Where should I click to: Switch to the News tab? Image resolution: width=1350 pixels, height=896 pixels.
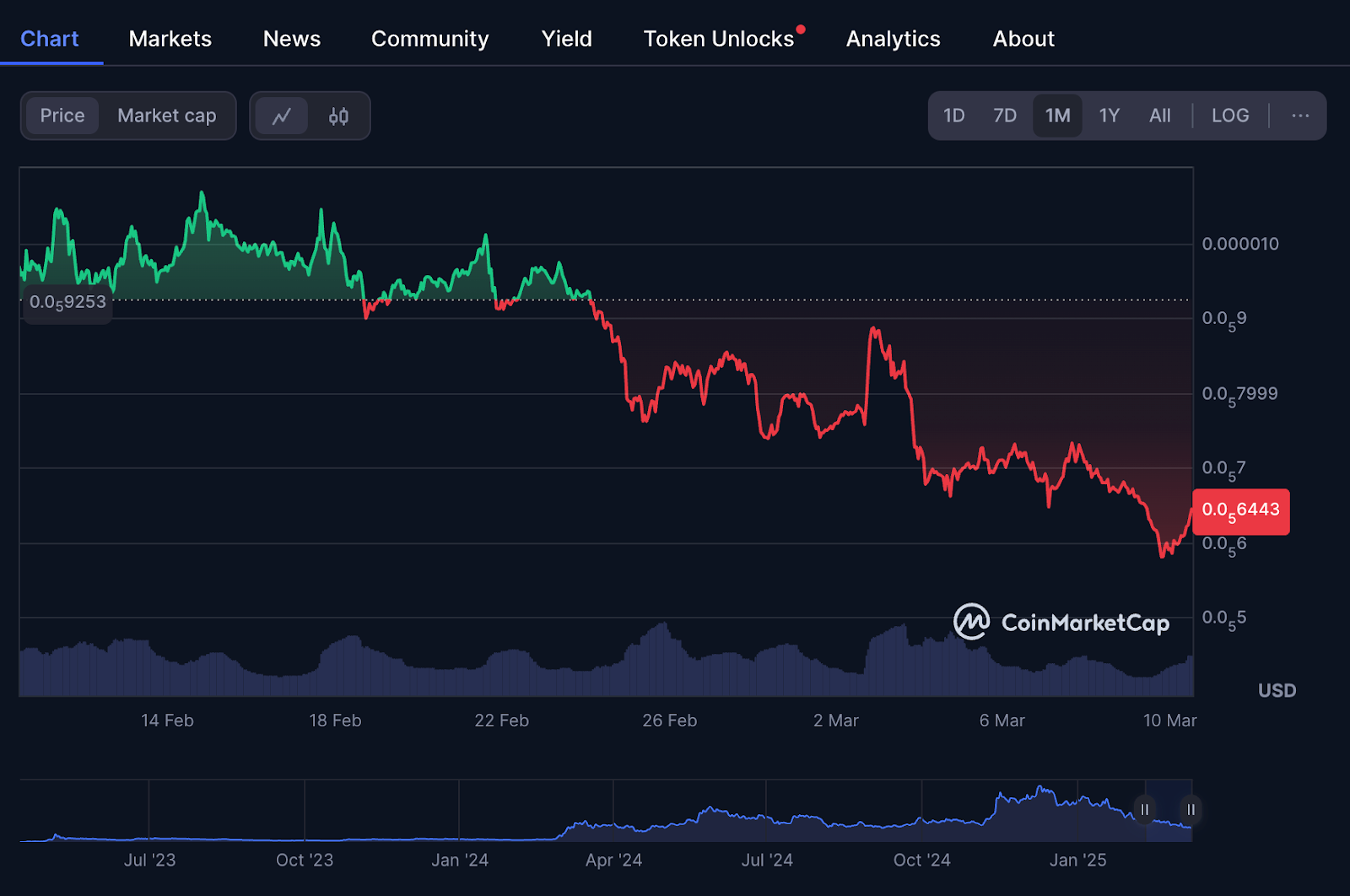pyautogui.click(x=291, y=38)
